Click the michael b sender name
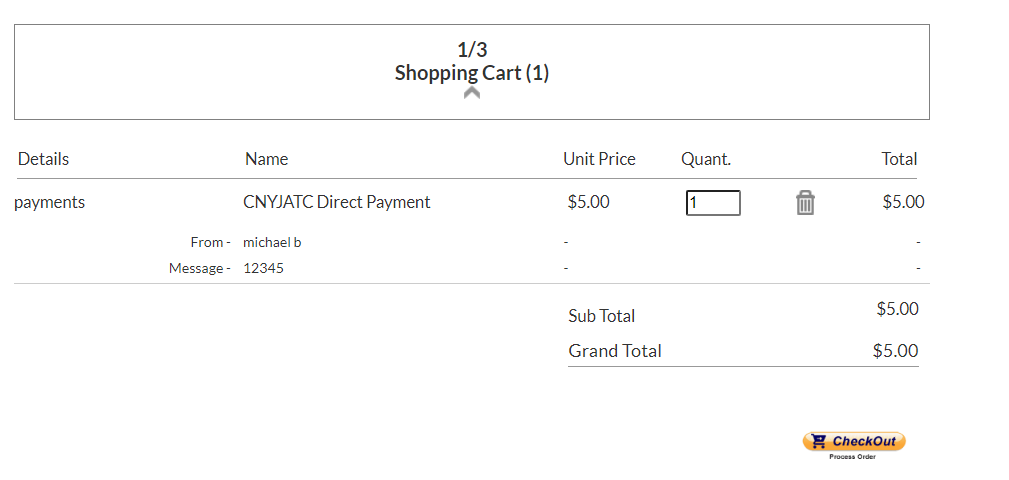This screenshot has width=1009, height=480. point(272,243)
